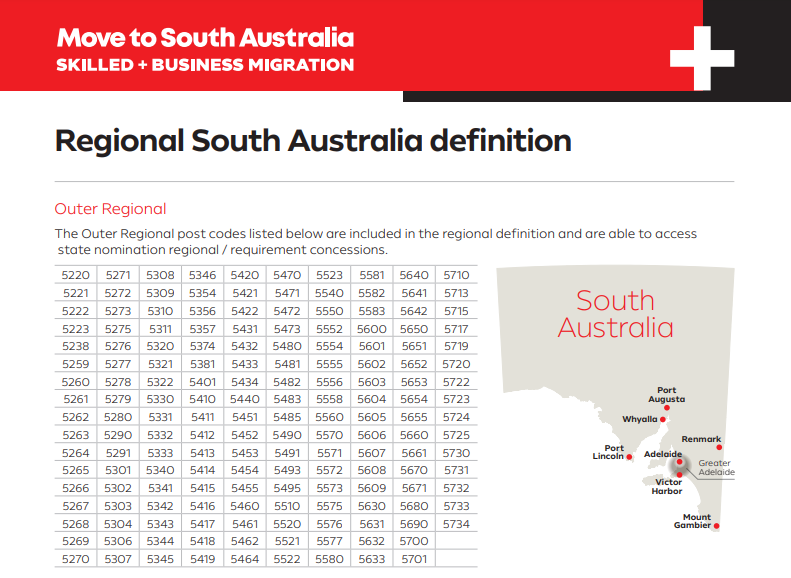Viewport: 791px width, 578px height.
Task: Click the 'Greater Adelaide' map label
Action: (716, 468)
